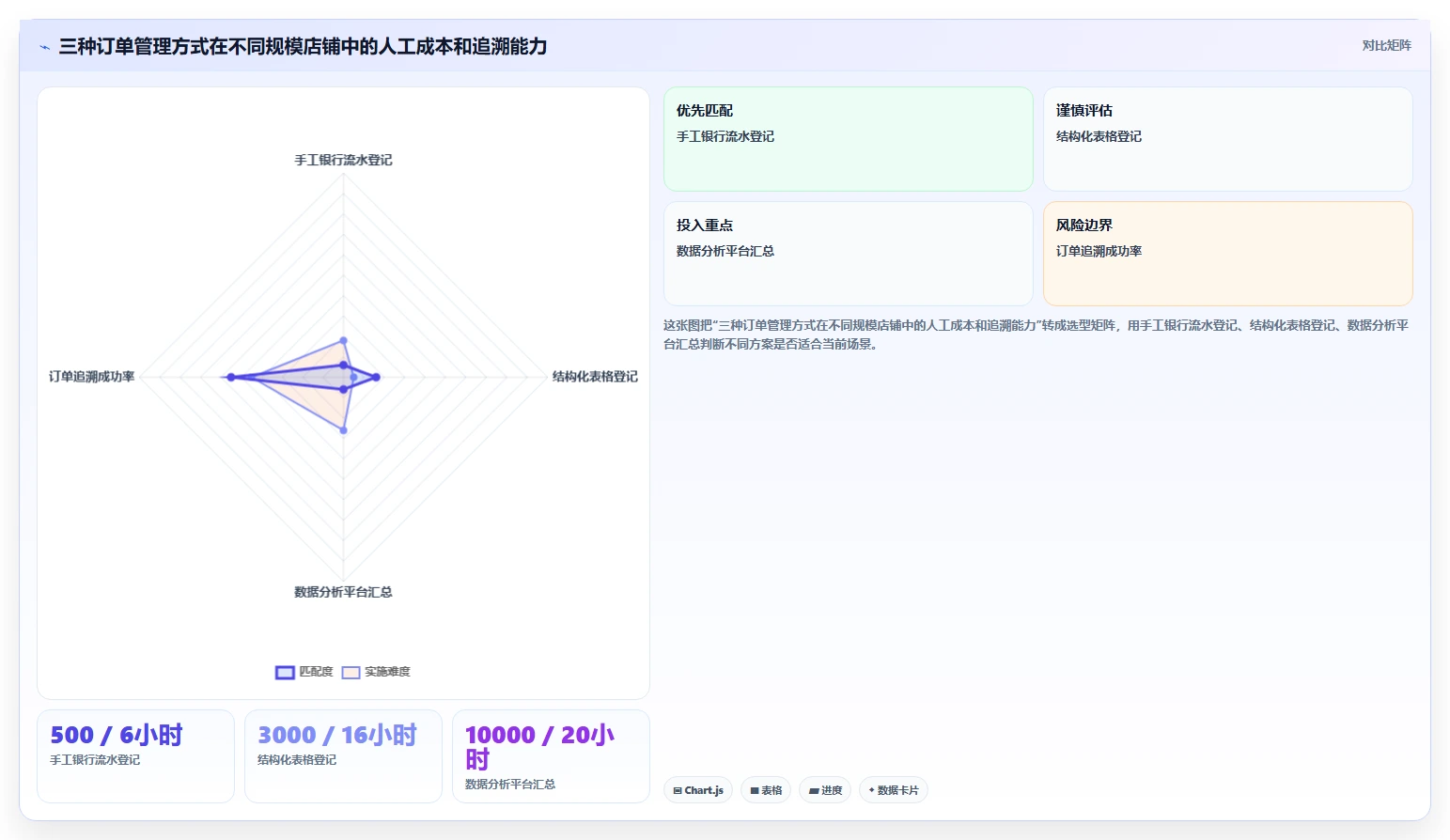Click the 匹配度 legend color box
Image resolution: width=1450 pixels, height=840 pixels.
(x=285, y=672)
